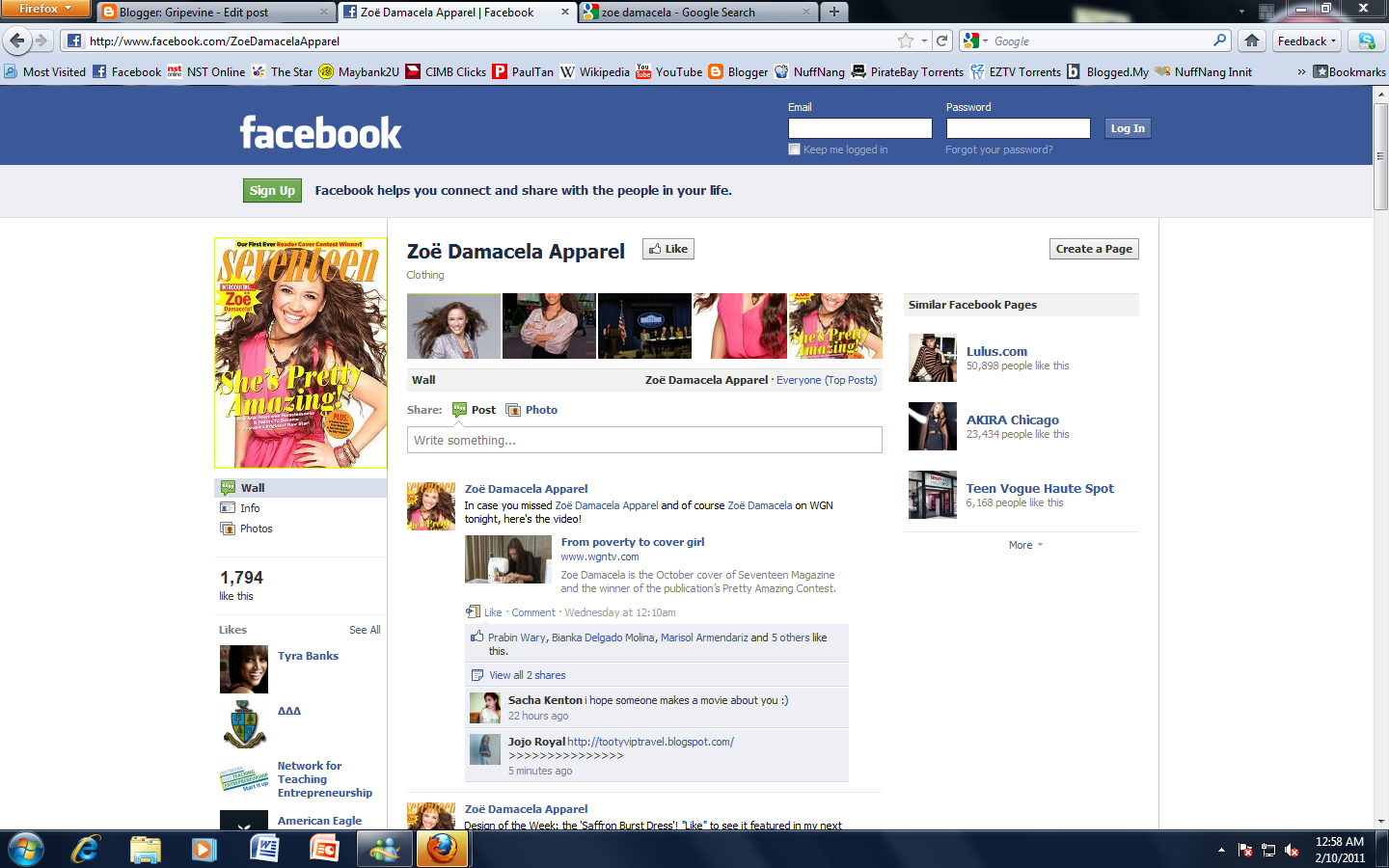Open the Bookmarks menu button

(1349, 71)
